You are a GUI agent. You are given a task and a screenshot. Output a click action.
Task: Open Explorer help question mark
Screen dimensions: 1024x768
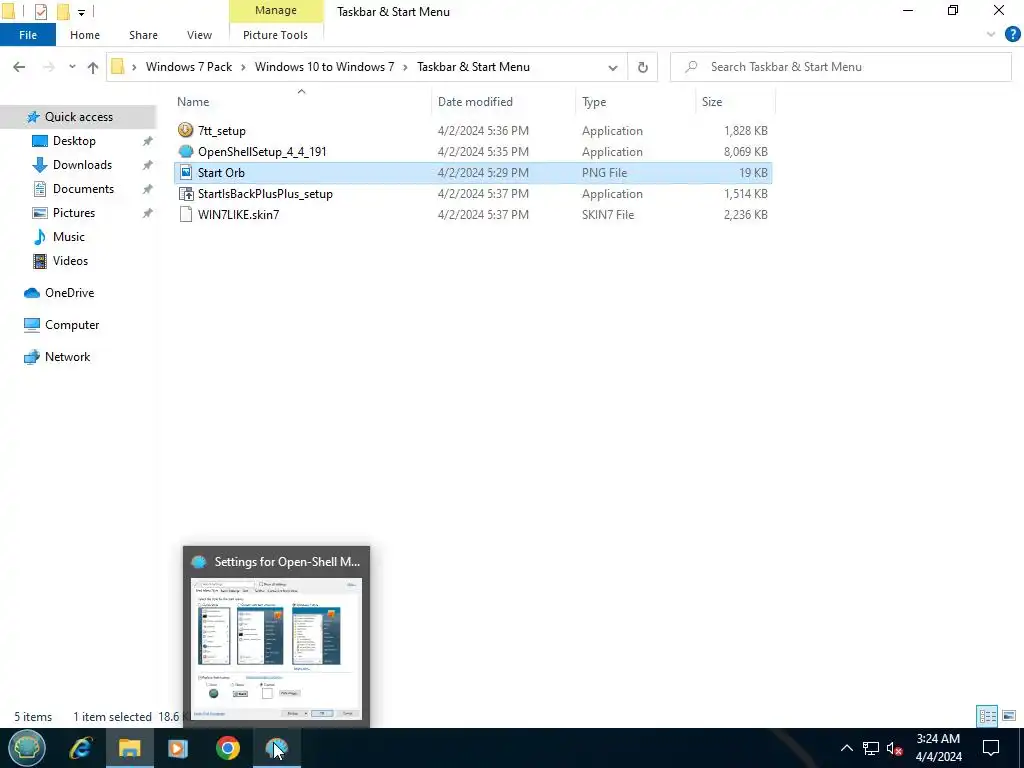coord(1012,35)
